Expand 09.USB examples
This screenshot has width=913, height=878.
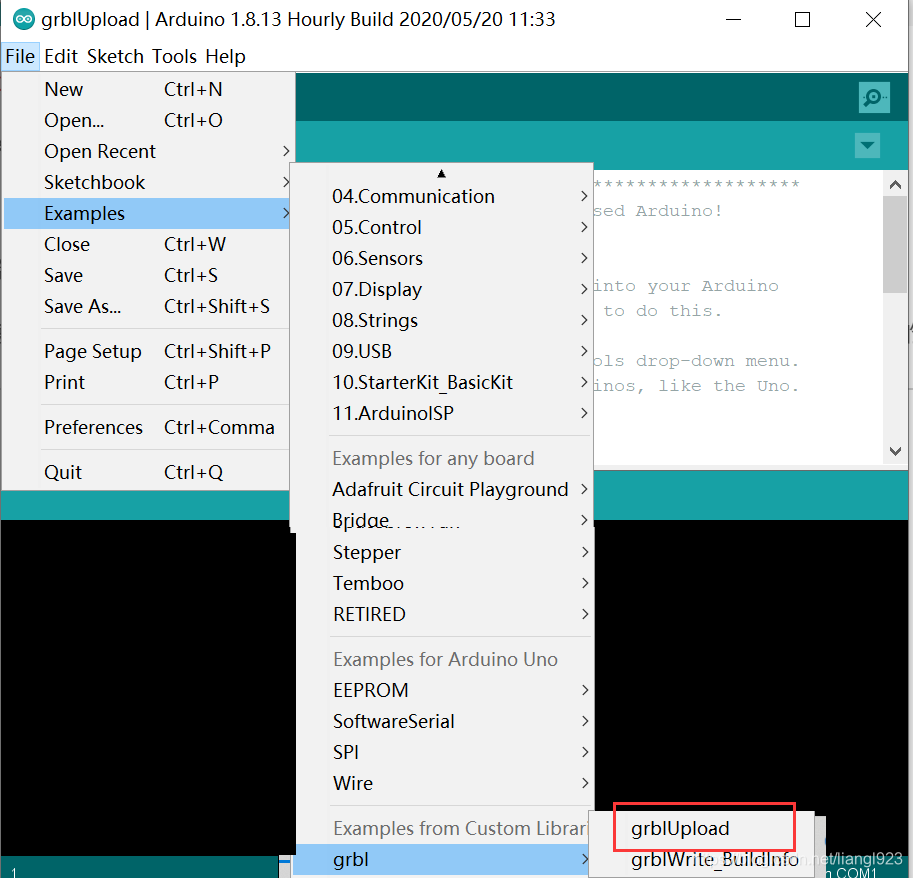pyautogui.click(x=443, y=351)
